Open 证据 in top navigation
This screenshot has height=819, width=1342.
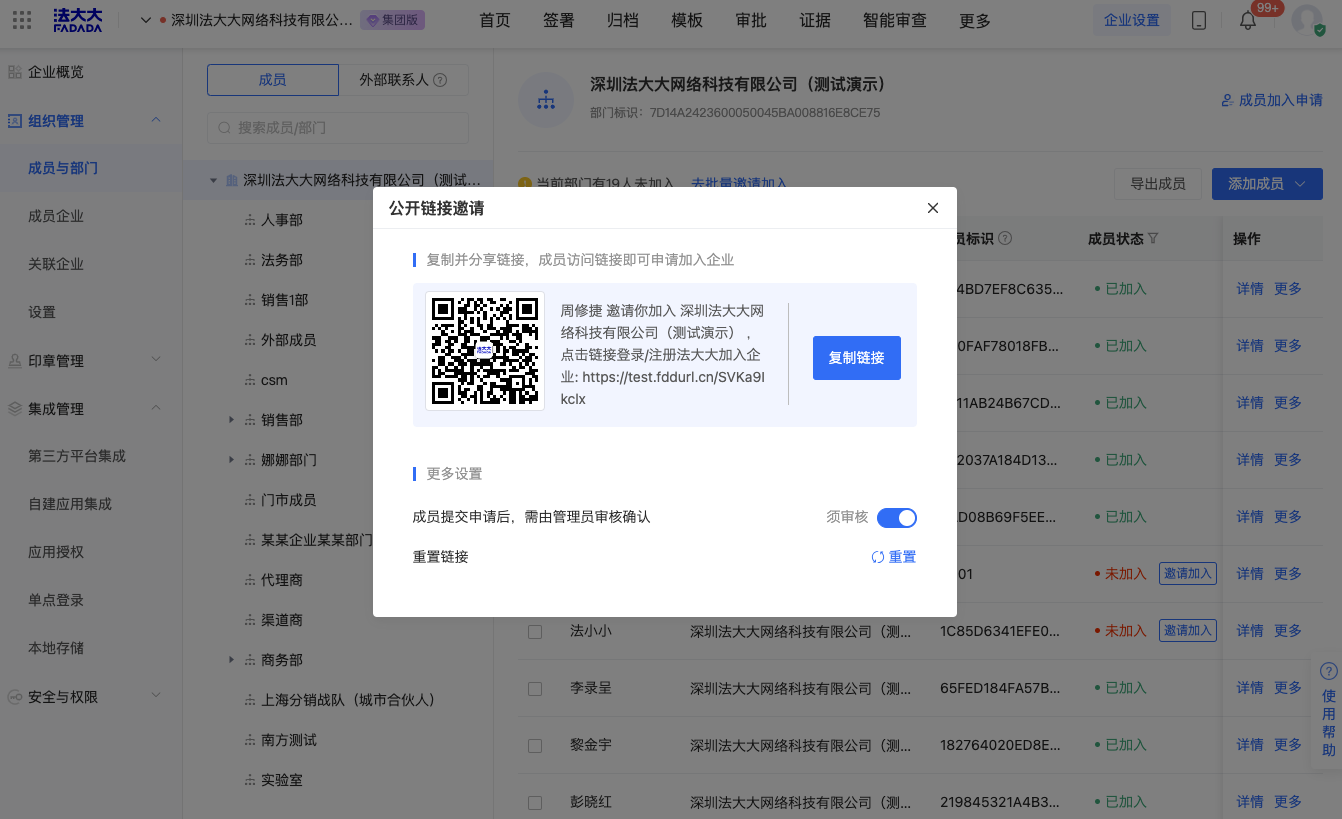pyautogui.click(x=815, y=20)
